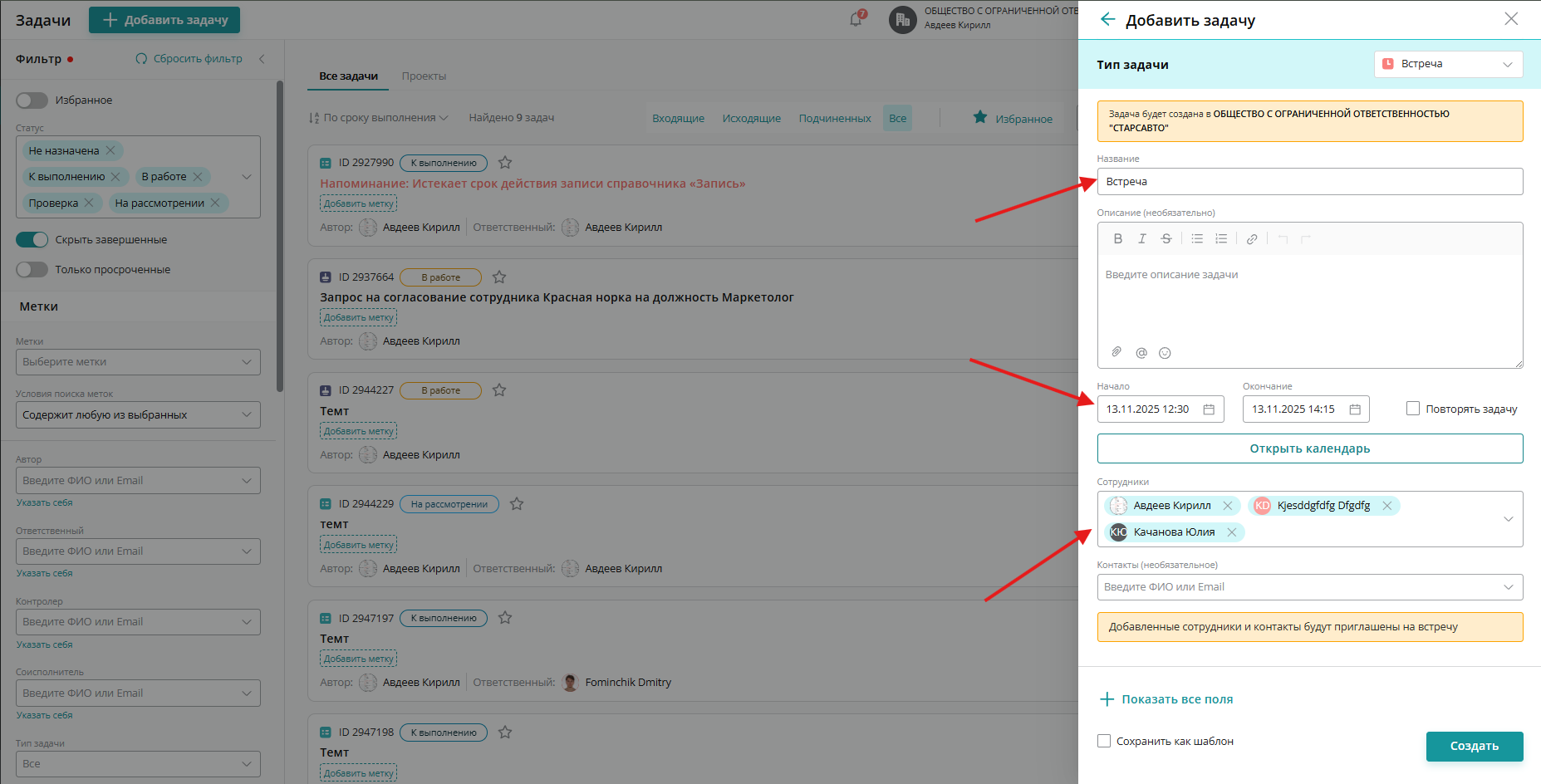Apply italic formatting in description editor
Viewport: 1541px width, 784px height.
coord(1142,239)
